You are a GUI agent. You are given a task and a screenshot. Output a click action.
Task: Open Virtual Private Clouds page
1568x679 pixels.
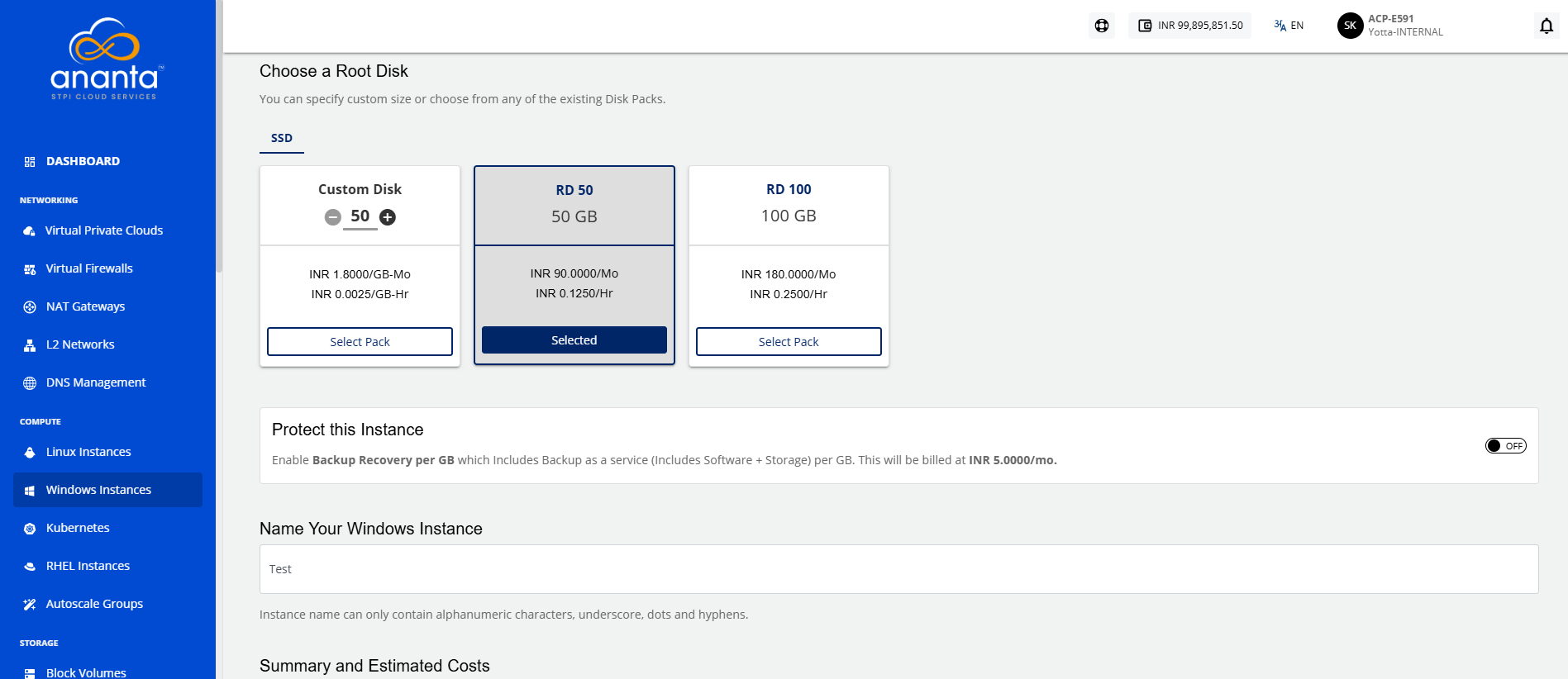(104, 230)
